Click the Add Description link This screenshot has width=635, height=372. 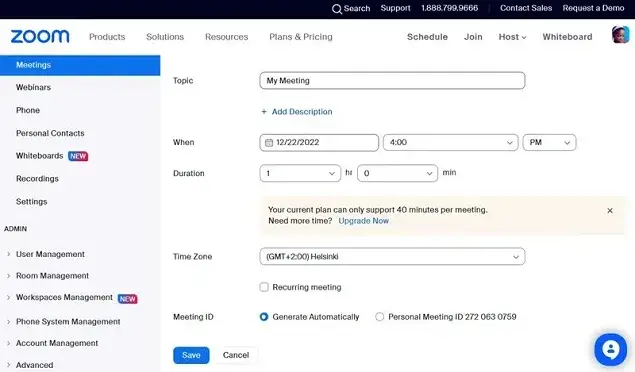pos(302,112)
